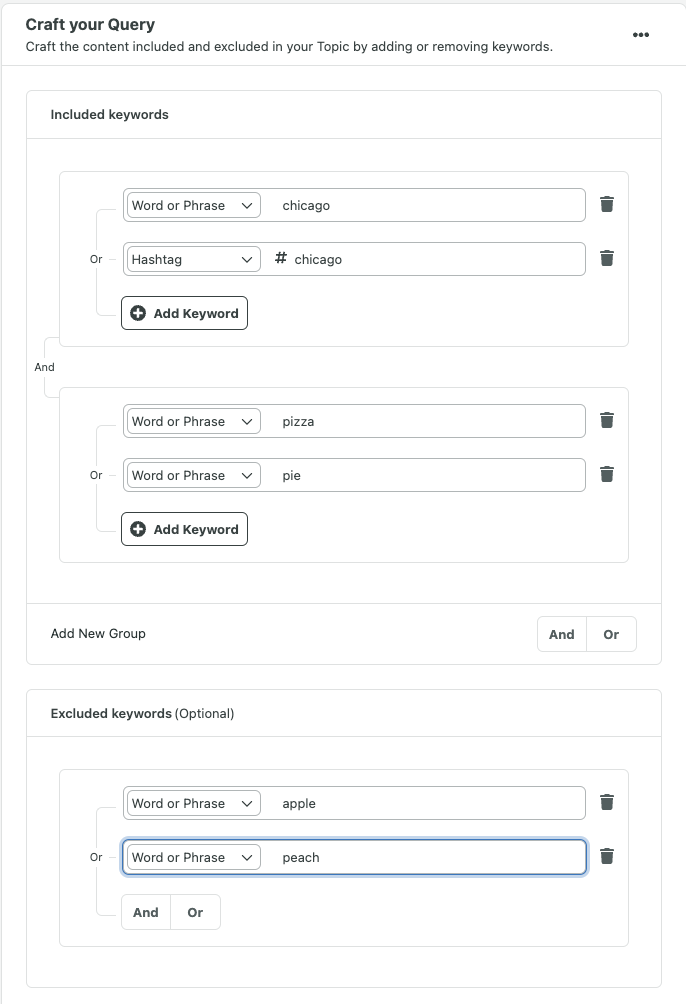The image size is (686, 1004).
Task: Delete the excluded "apple" keyword
Action: (606, 802)
